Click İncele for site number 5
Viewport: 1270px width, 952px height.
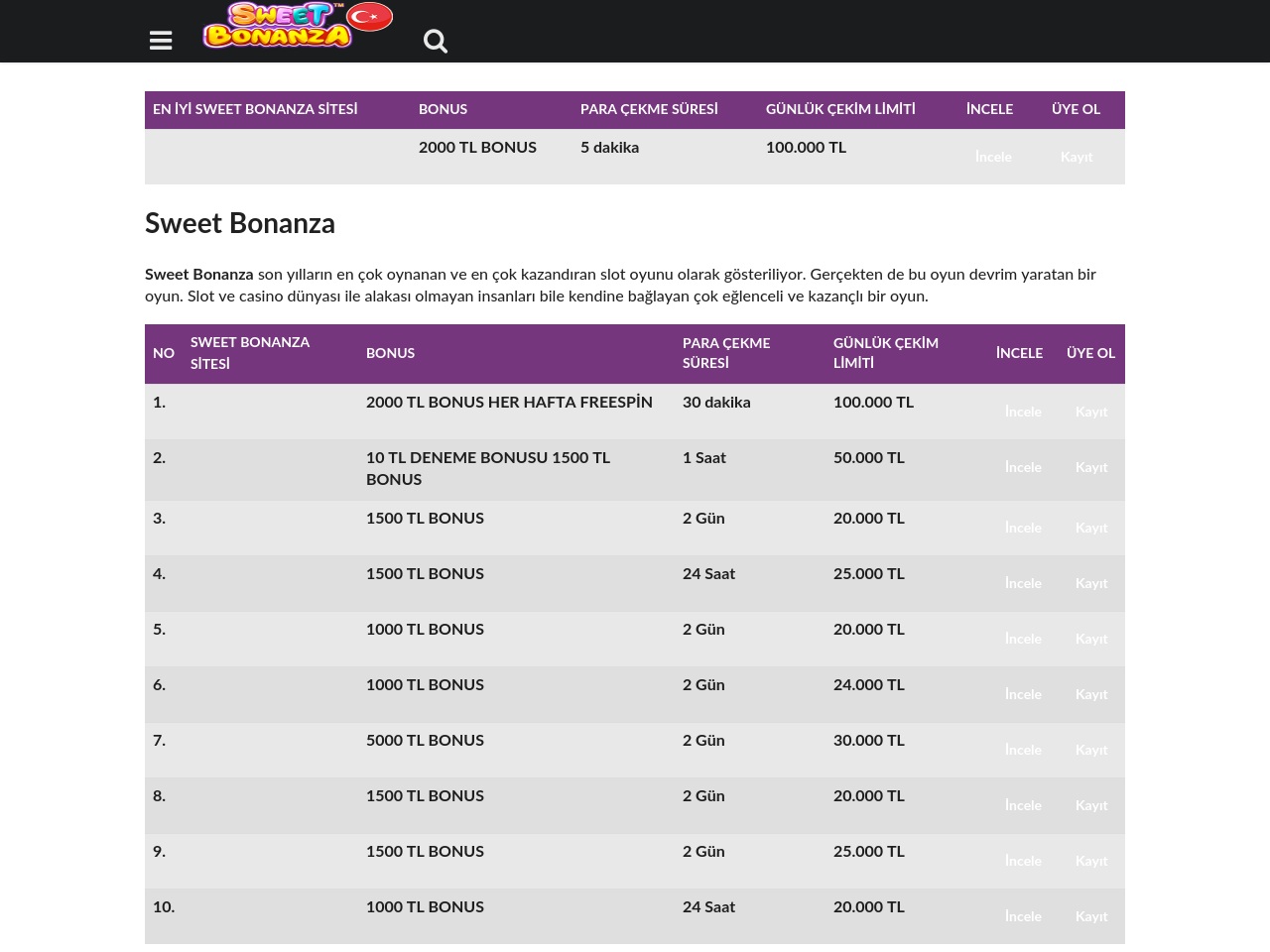pyautogui.click(x=1023, y=640)
